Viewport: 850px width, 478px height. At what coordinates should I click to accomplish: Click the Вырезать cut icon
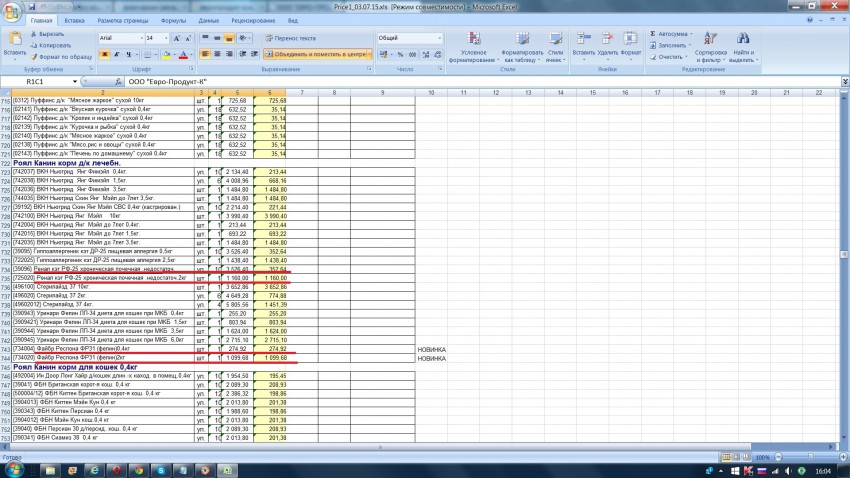click(50, 33)
